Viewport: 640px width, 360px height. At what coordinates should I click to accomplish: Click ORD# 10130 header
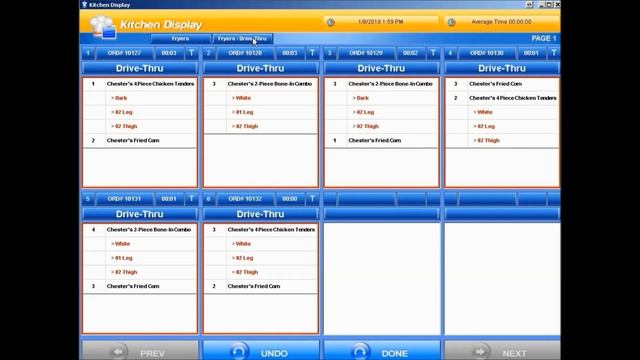(487, 53)
